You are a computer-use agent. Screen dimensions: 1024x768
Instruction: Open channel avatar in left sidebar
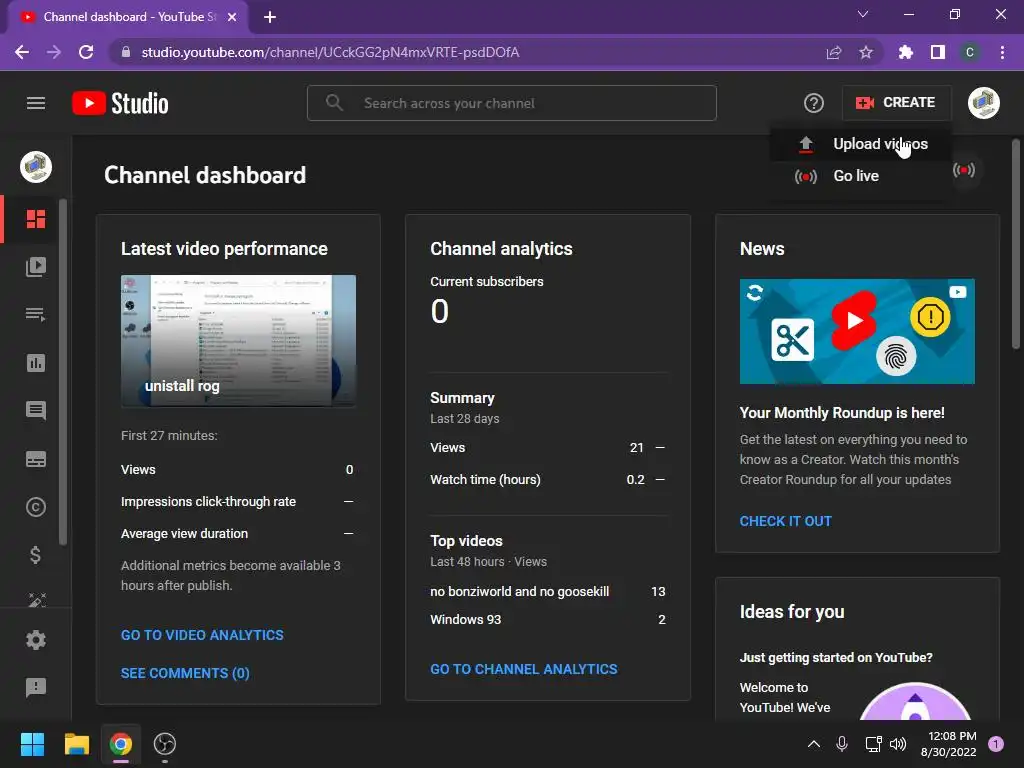click(x=36, y=167)
